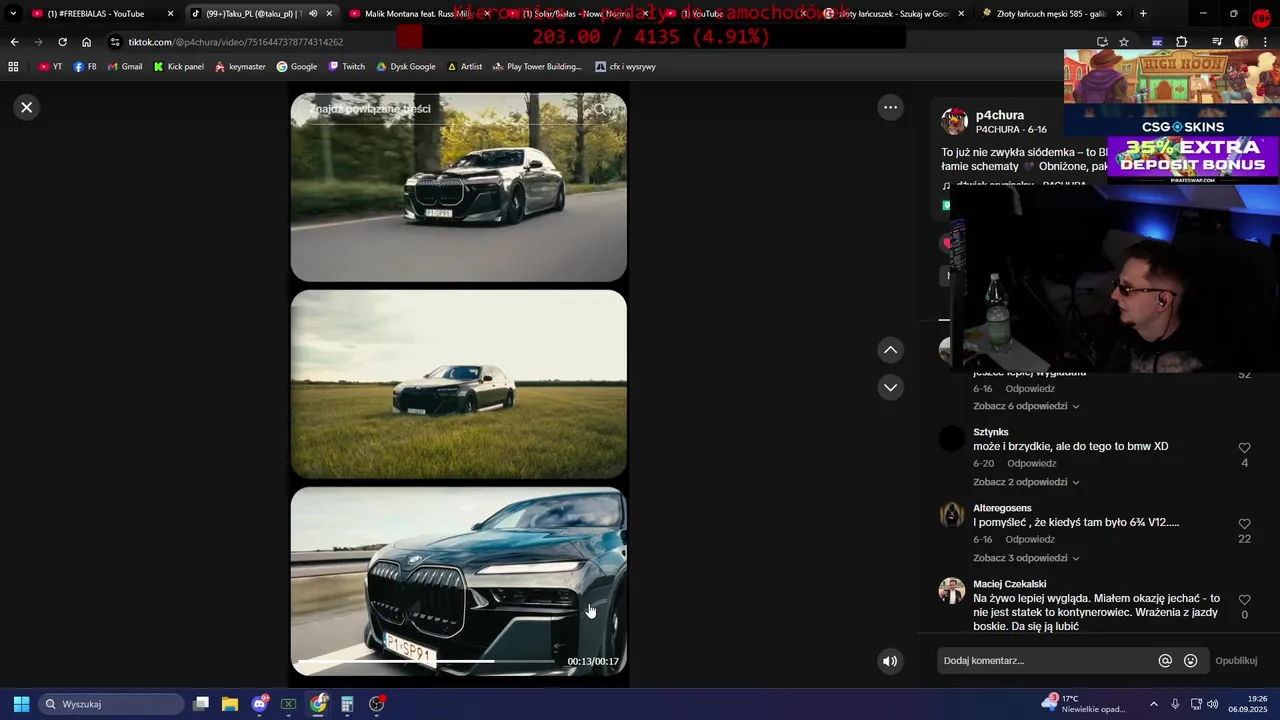Switch to the Złoty łańcuch męski 585 tab
1280x720 pixels.
pyautogui.click(x=1052, y=14)
